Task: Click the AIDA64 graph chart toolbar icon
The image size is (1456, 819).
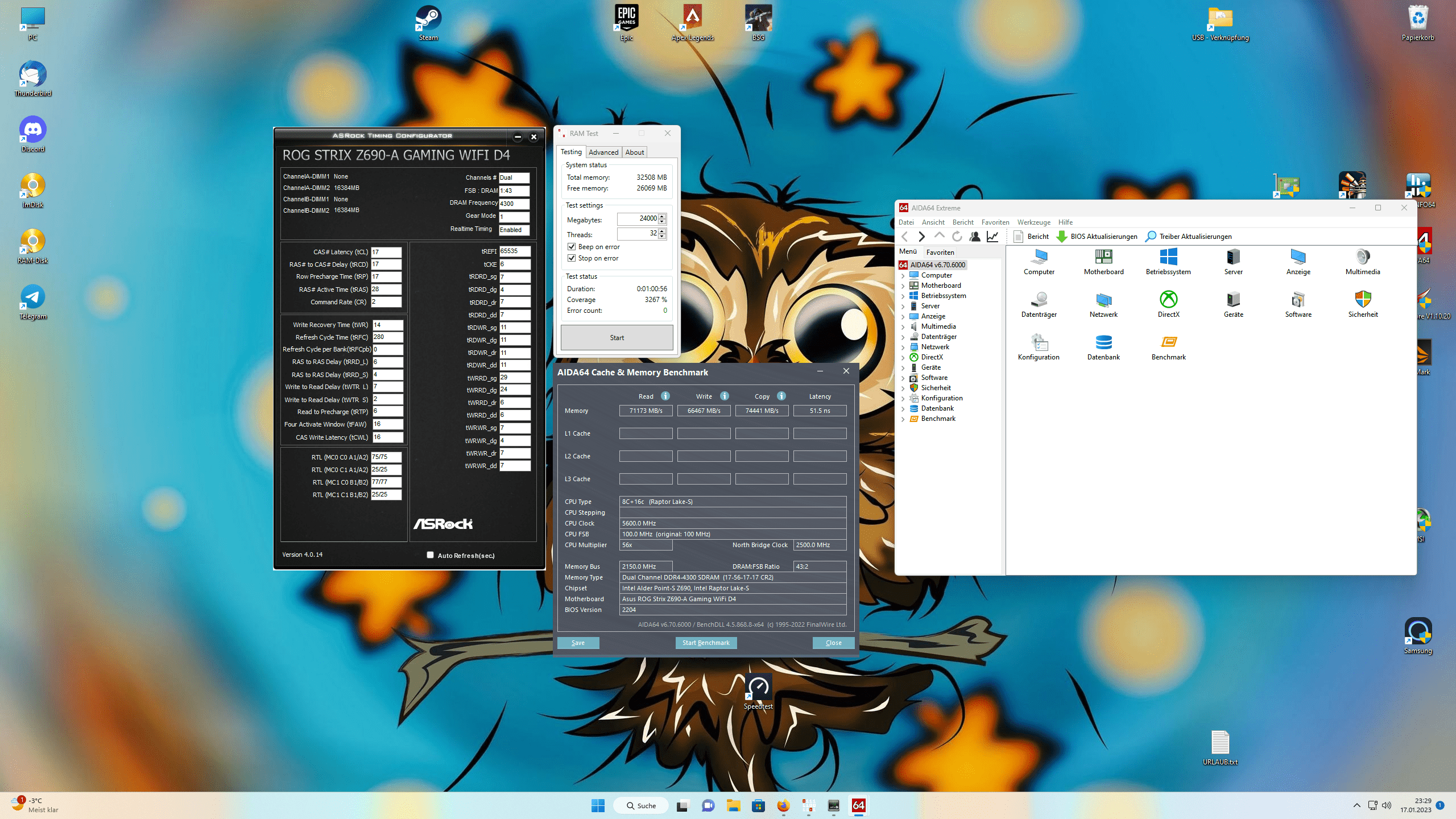Action: click(x=992, y=237)
